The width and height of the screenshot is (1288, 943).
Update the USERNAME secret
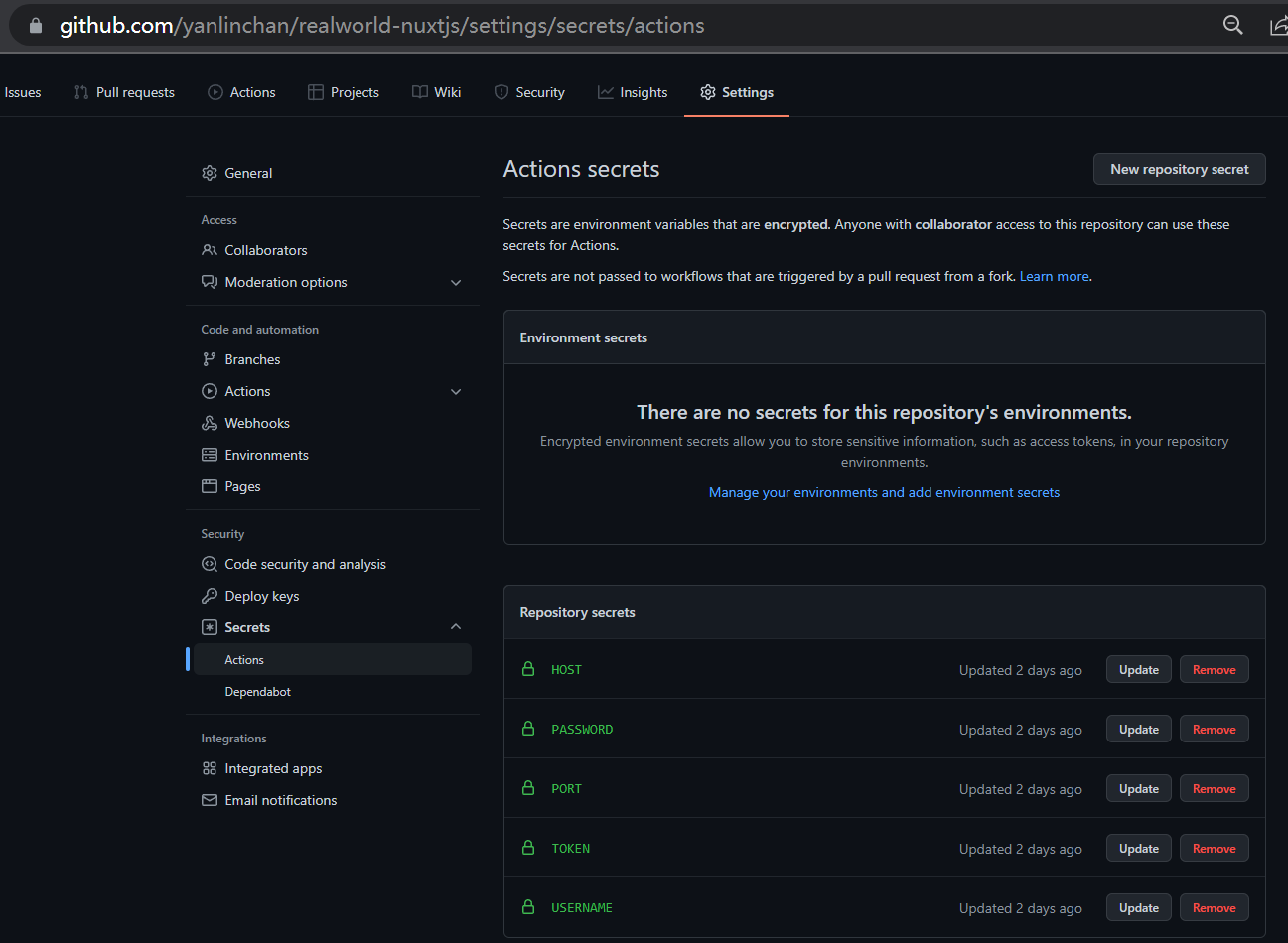tap(1139, 908)
